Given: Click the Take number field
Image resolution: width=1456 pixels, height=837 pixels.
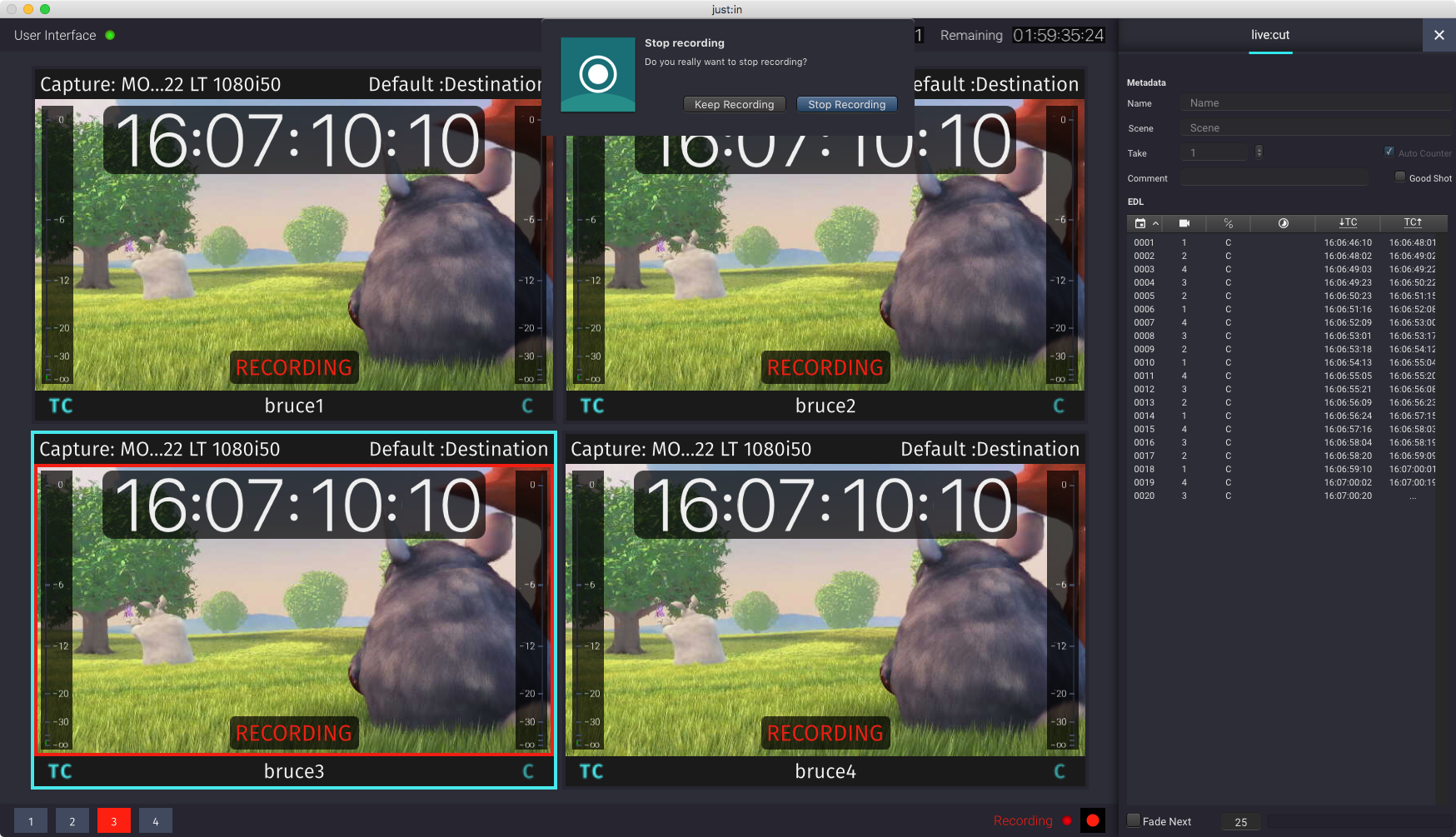Looking at the screenshot, I should 1214,152.
